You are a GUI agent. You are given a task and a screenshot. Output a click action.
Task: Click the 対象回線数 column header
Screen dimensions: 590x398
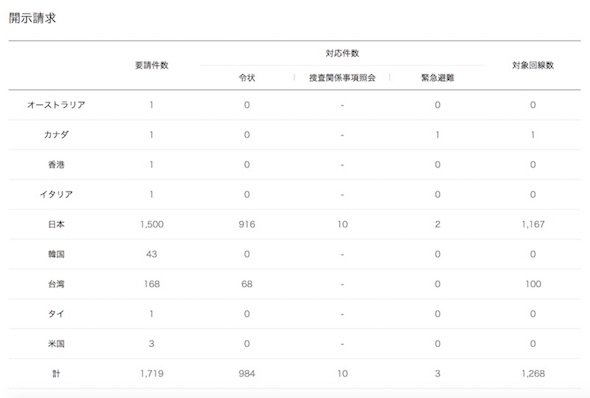533,65
